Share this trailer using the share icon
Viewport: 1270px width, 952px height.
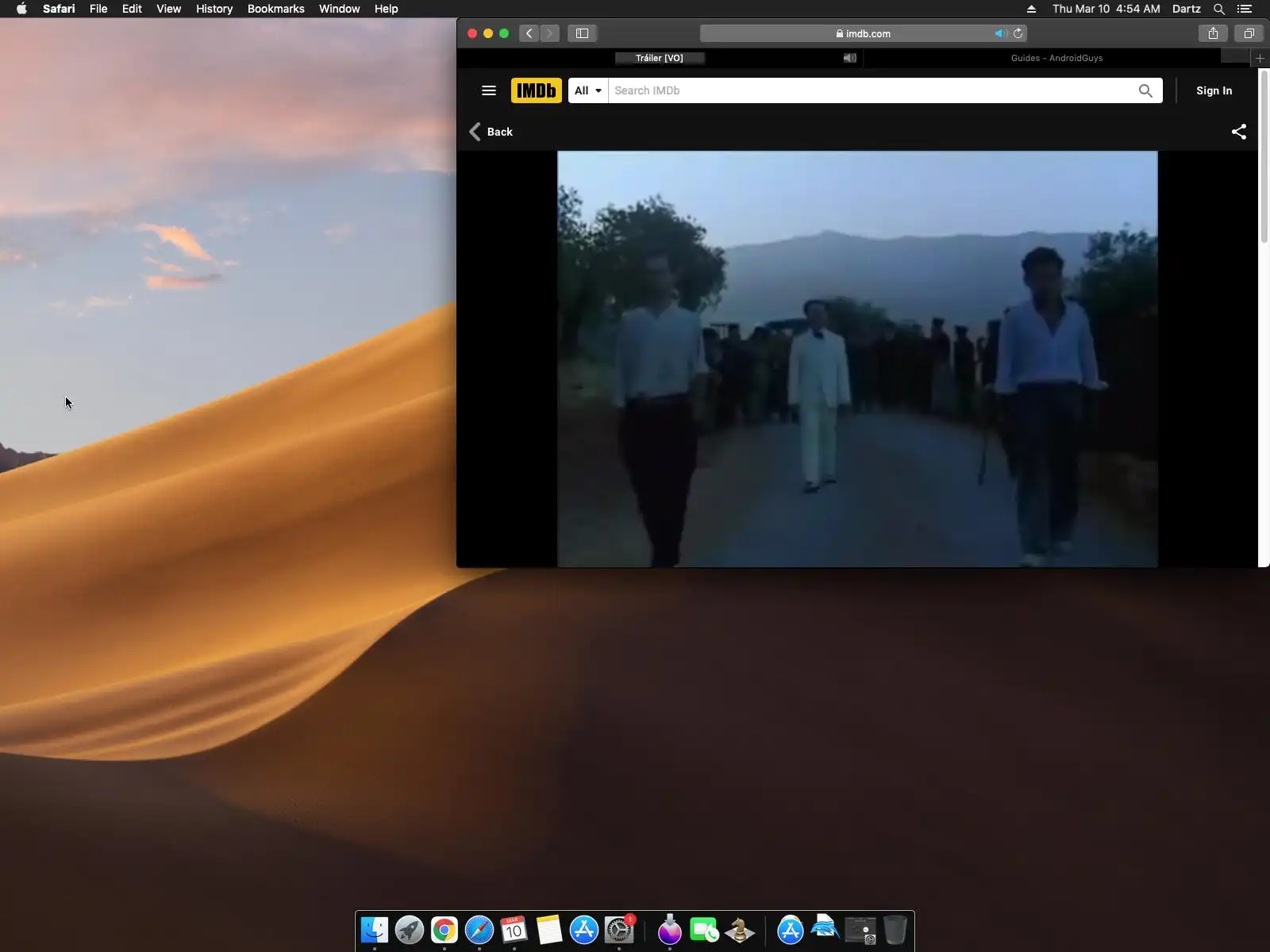click(1238, 132)
